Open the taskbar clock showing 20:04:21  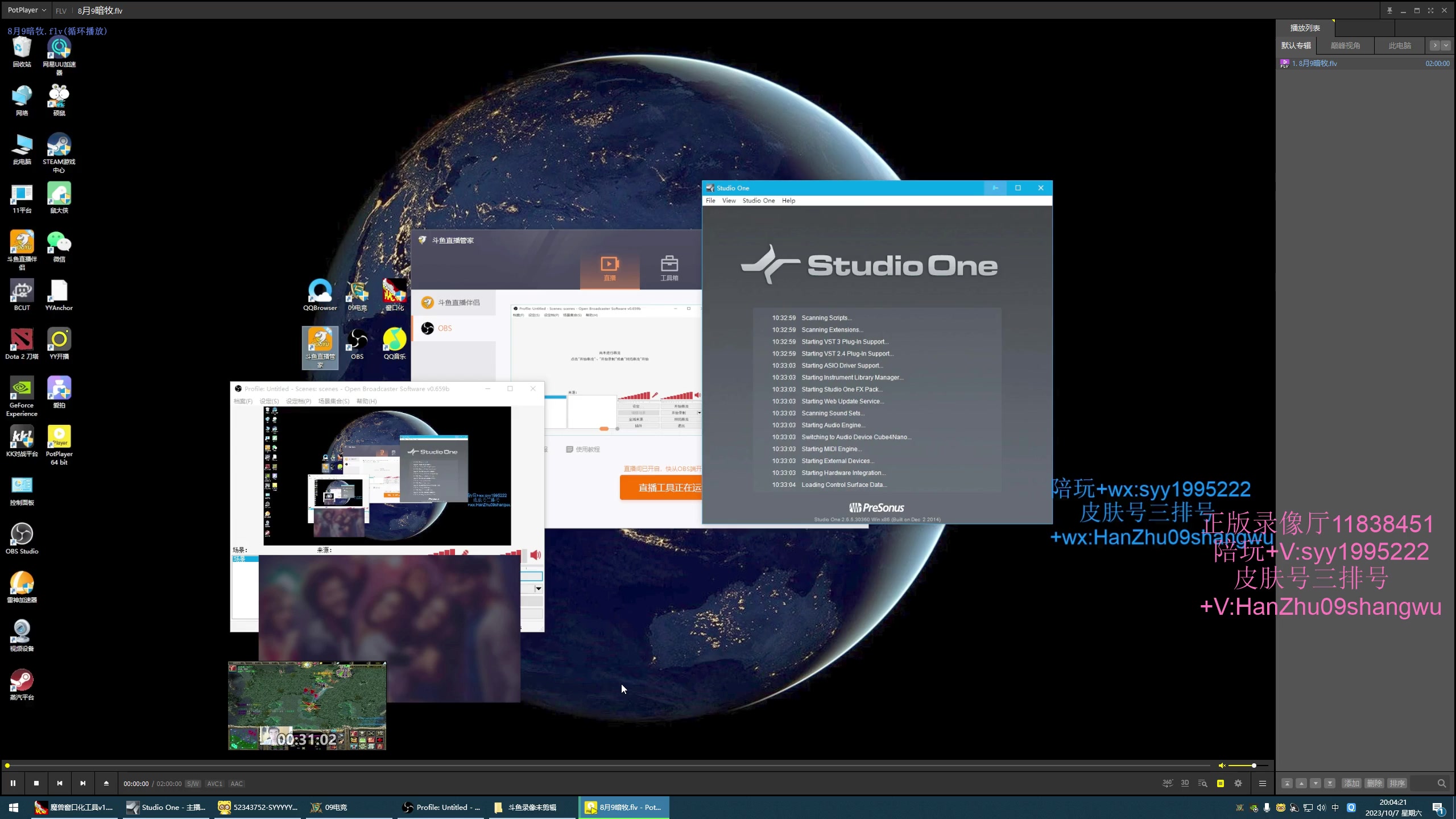click(1393, 807)
